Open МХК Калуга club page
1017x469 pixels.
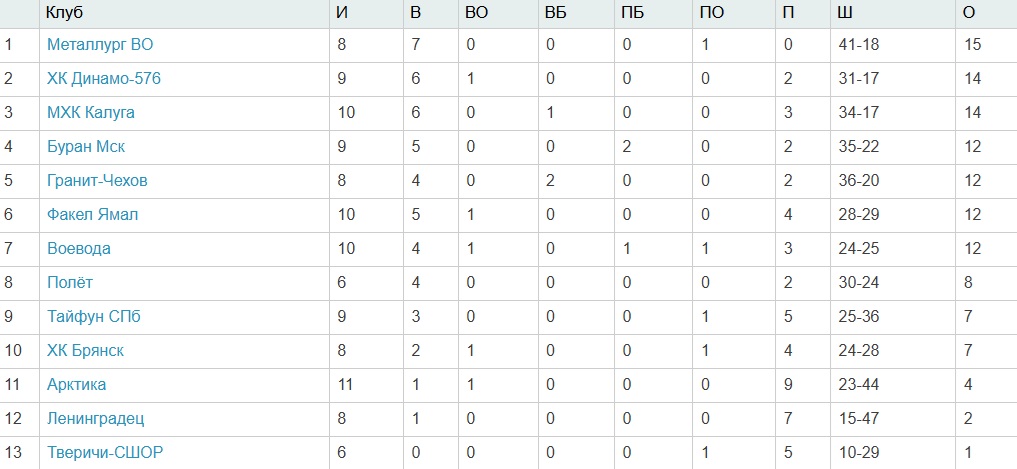tap(91, 113)
